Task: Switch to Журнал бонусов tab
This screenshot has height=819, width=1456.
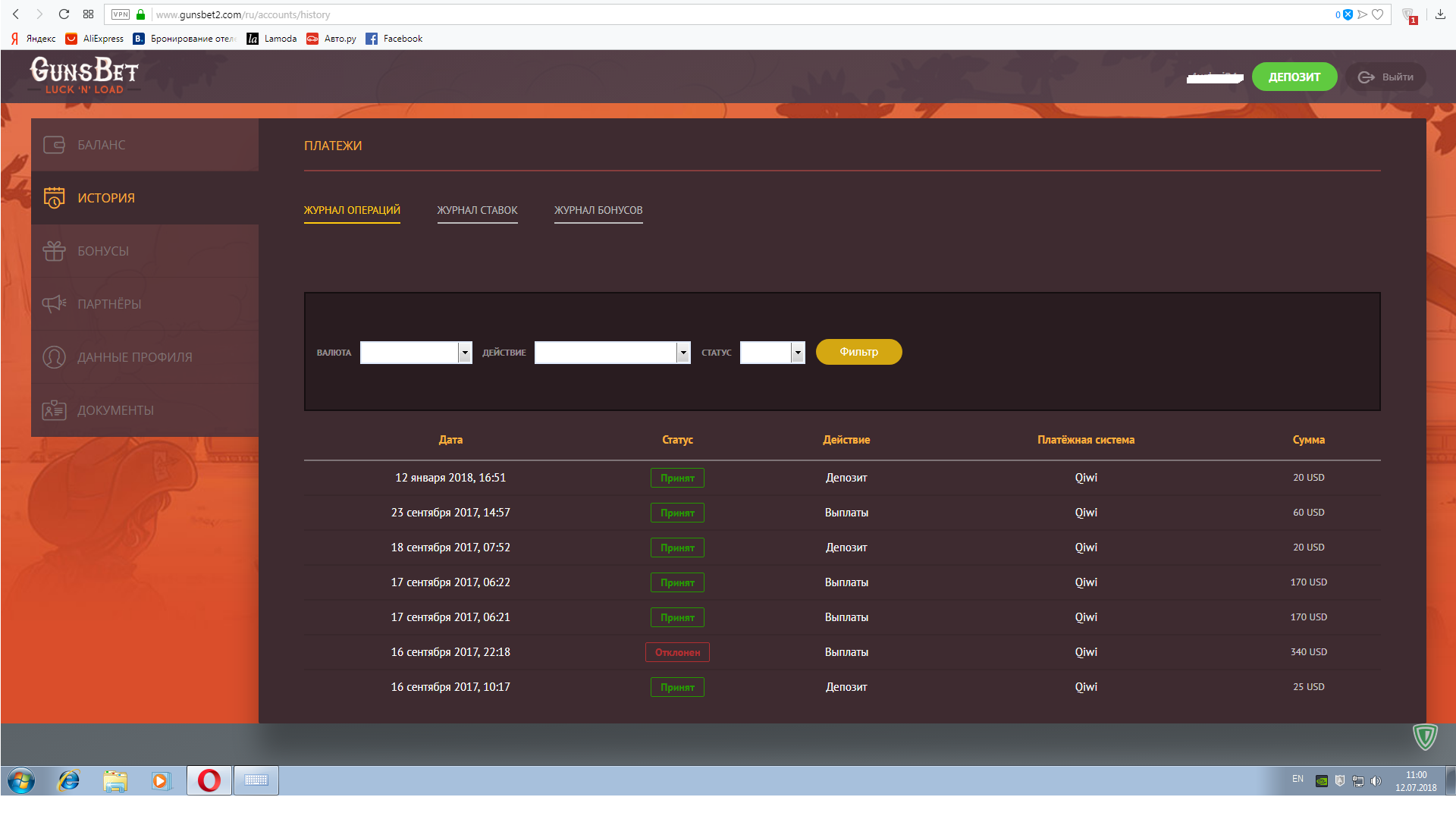Action: pyautogui.click(x=598, y=210)
